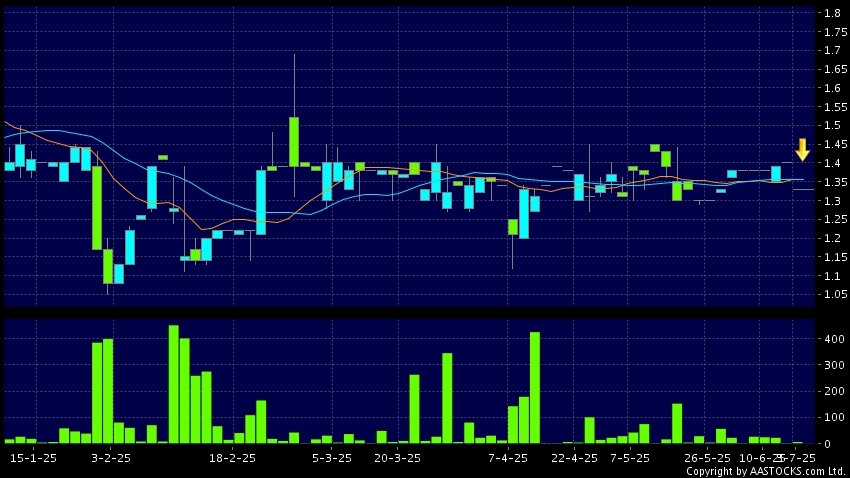Click the 1.8 price axis label
Image resolution: width=850 pixels, height=478 pixels.
(x=833, y=13)
